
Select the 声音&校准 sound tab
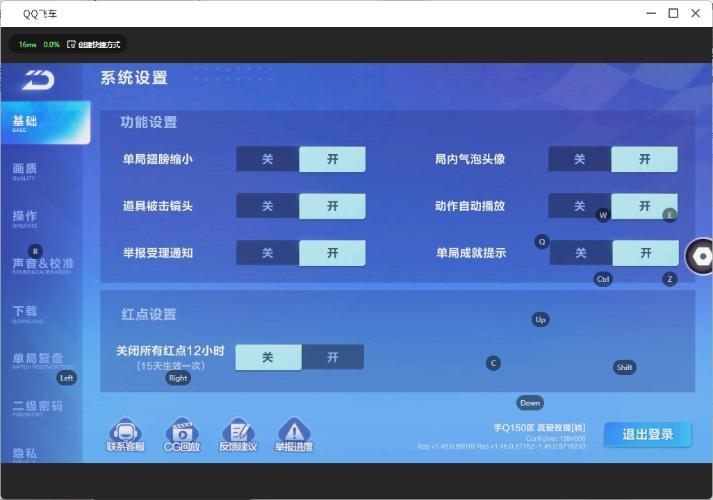click(42, 265)
